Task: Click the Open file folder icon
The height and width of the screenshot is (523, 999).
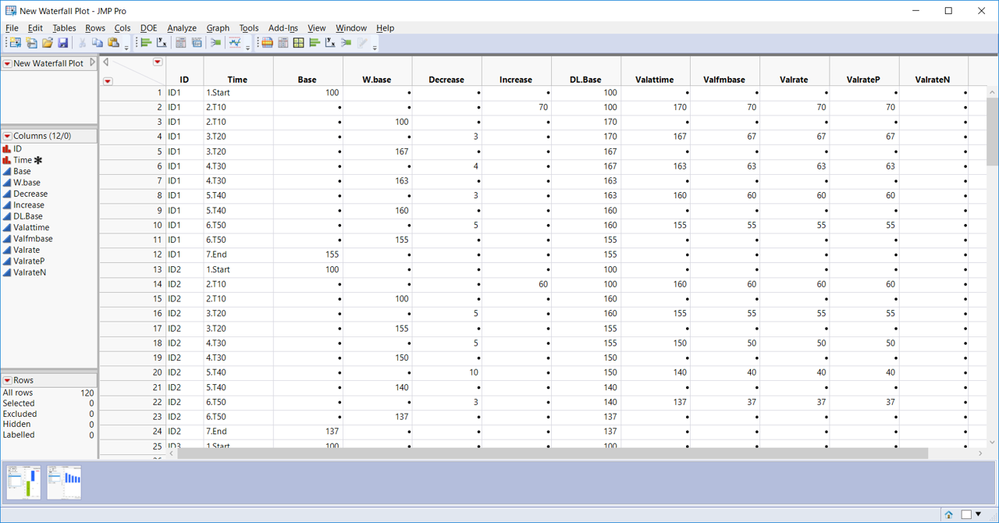Action: pyautogui.click(x=47, y=43)
